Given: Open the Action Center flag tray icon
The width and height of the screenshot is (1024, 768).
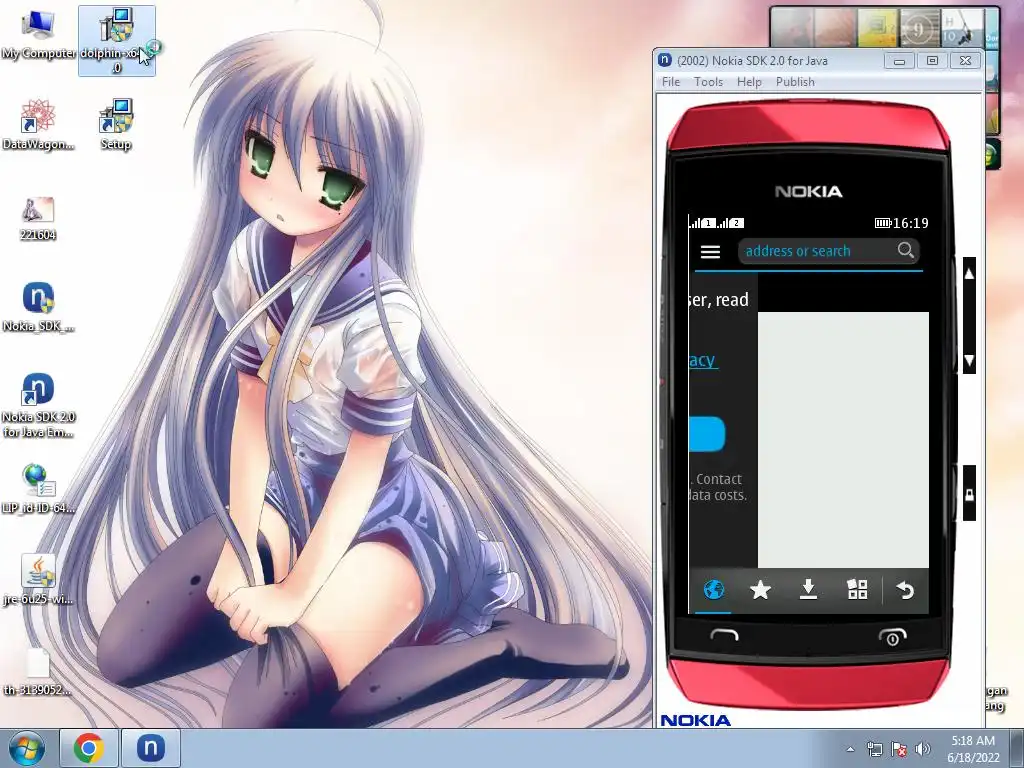Looking at the screenshot, I should 899,749.
